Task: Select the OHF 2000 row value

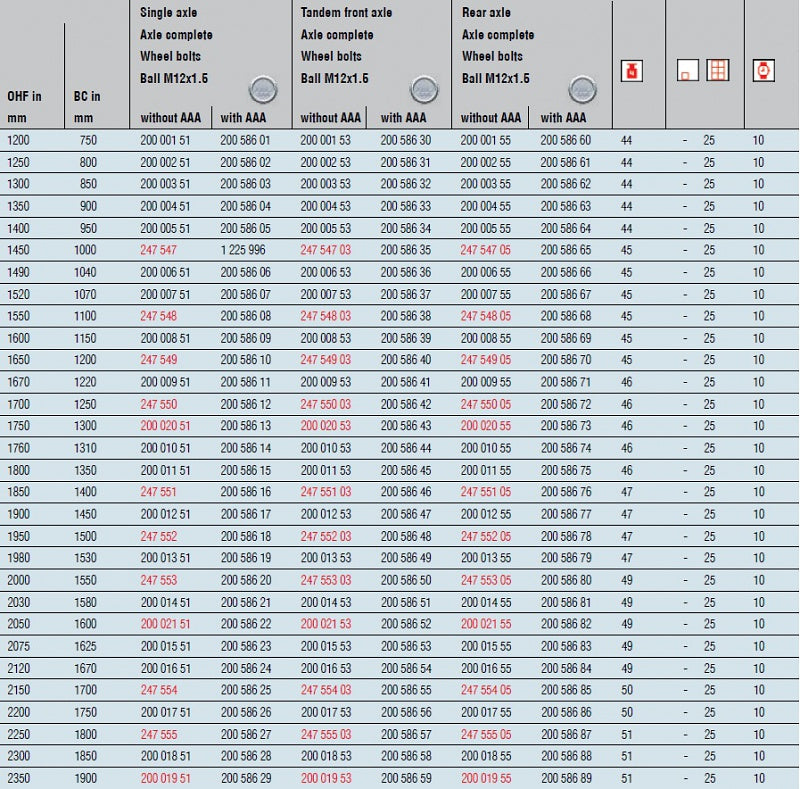Action: [19, 580]
